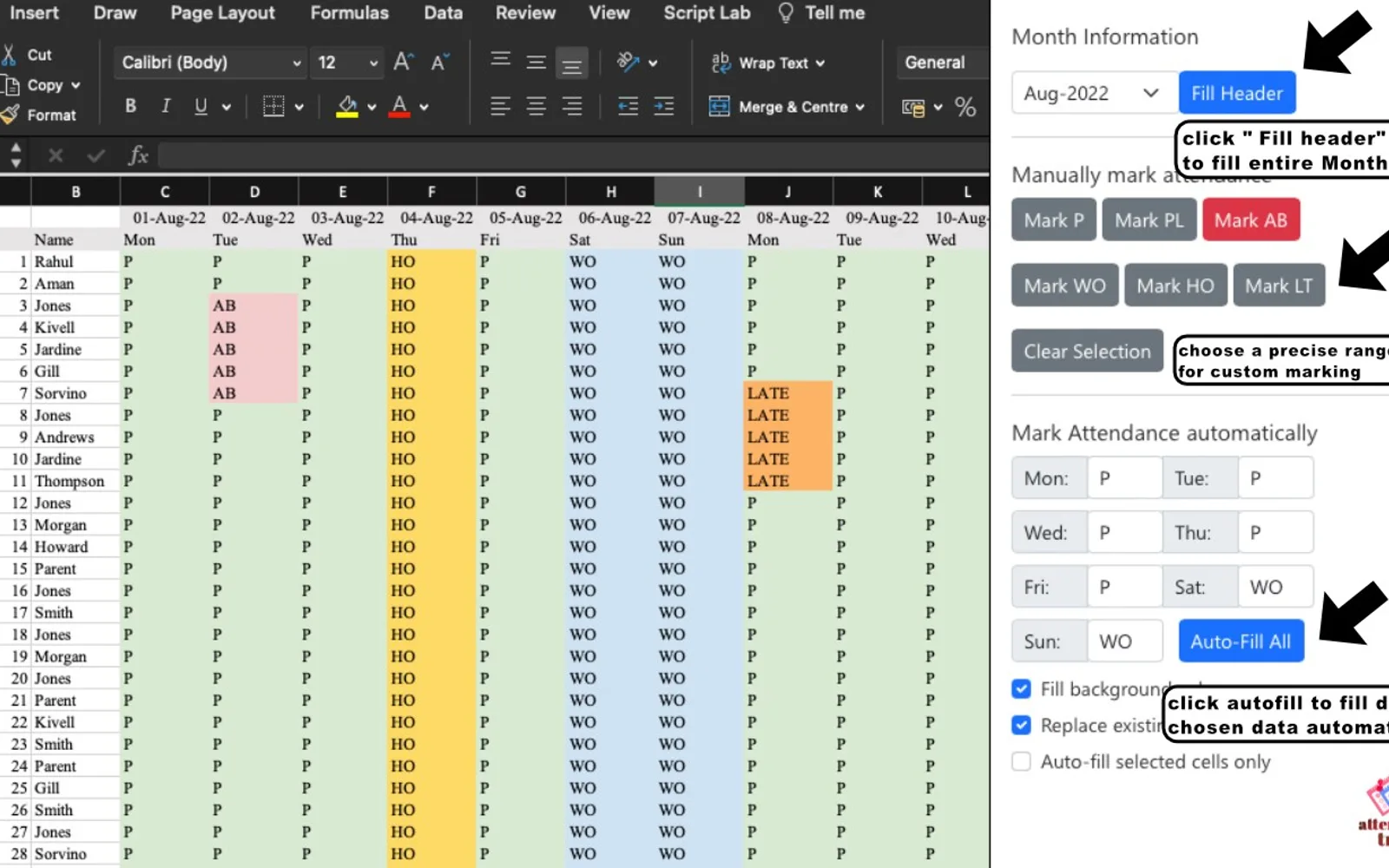Toggle Bold formatting
Viewport: 1389px width, 868px height.
[x=130, y=106]
